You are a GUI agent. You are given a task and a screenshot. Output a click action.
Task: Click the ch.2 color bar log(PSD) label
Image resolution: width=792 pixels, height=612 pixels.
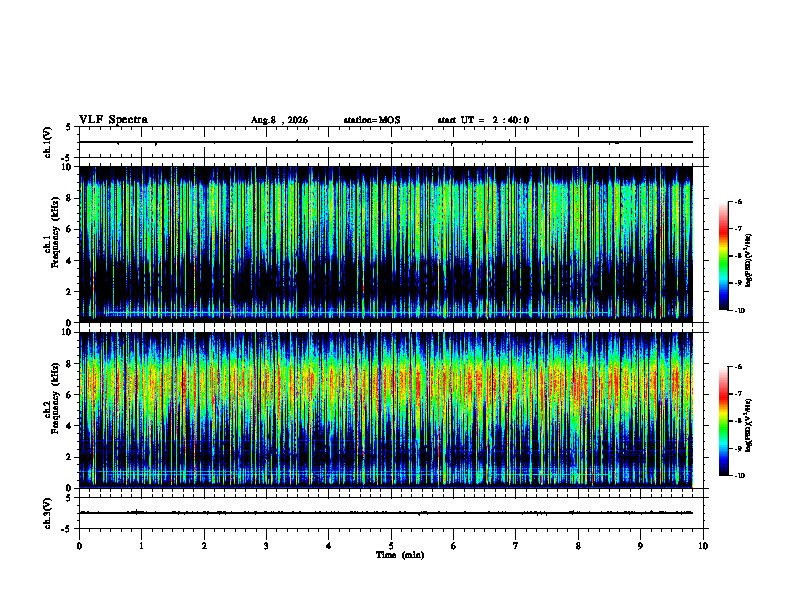pos(749,425)
